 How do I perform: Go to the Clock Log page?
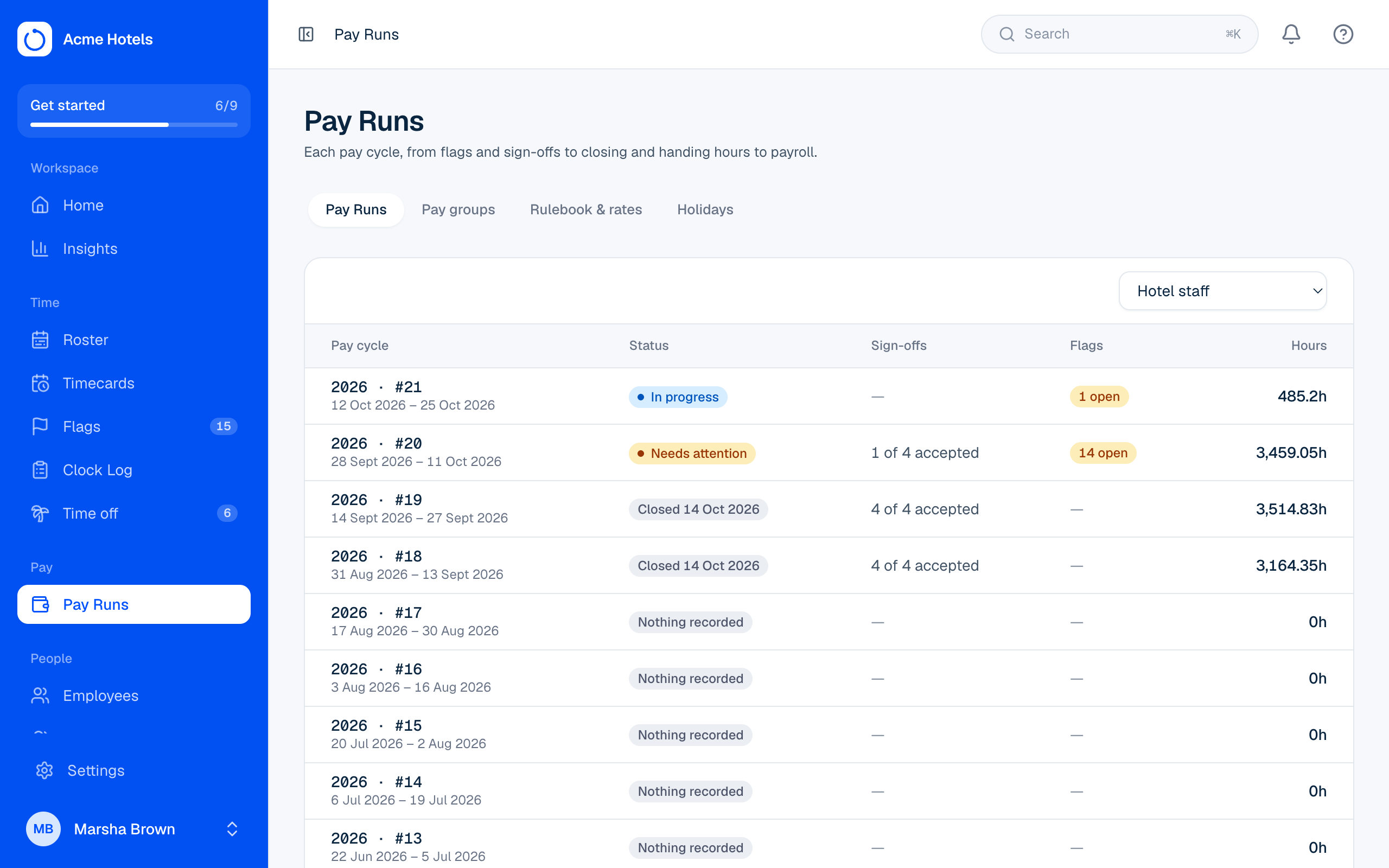[133, 470]
